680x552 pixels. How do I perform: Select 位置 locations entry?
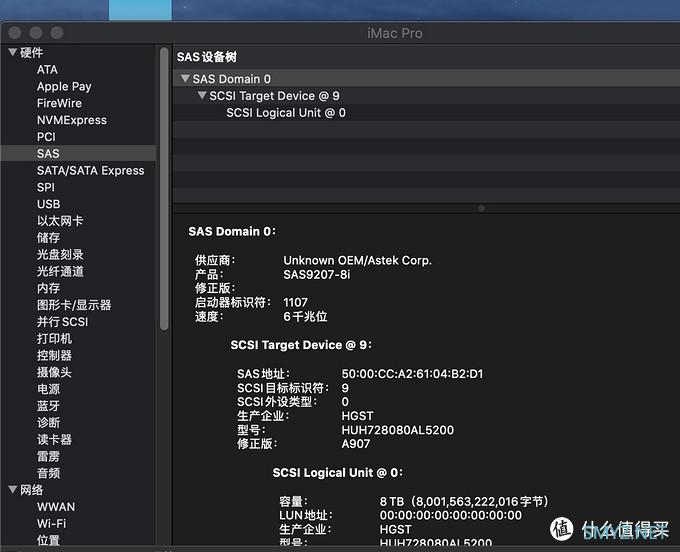click(49, 540)
